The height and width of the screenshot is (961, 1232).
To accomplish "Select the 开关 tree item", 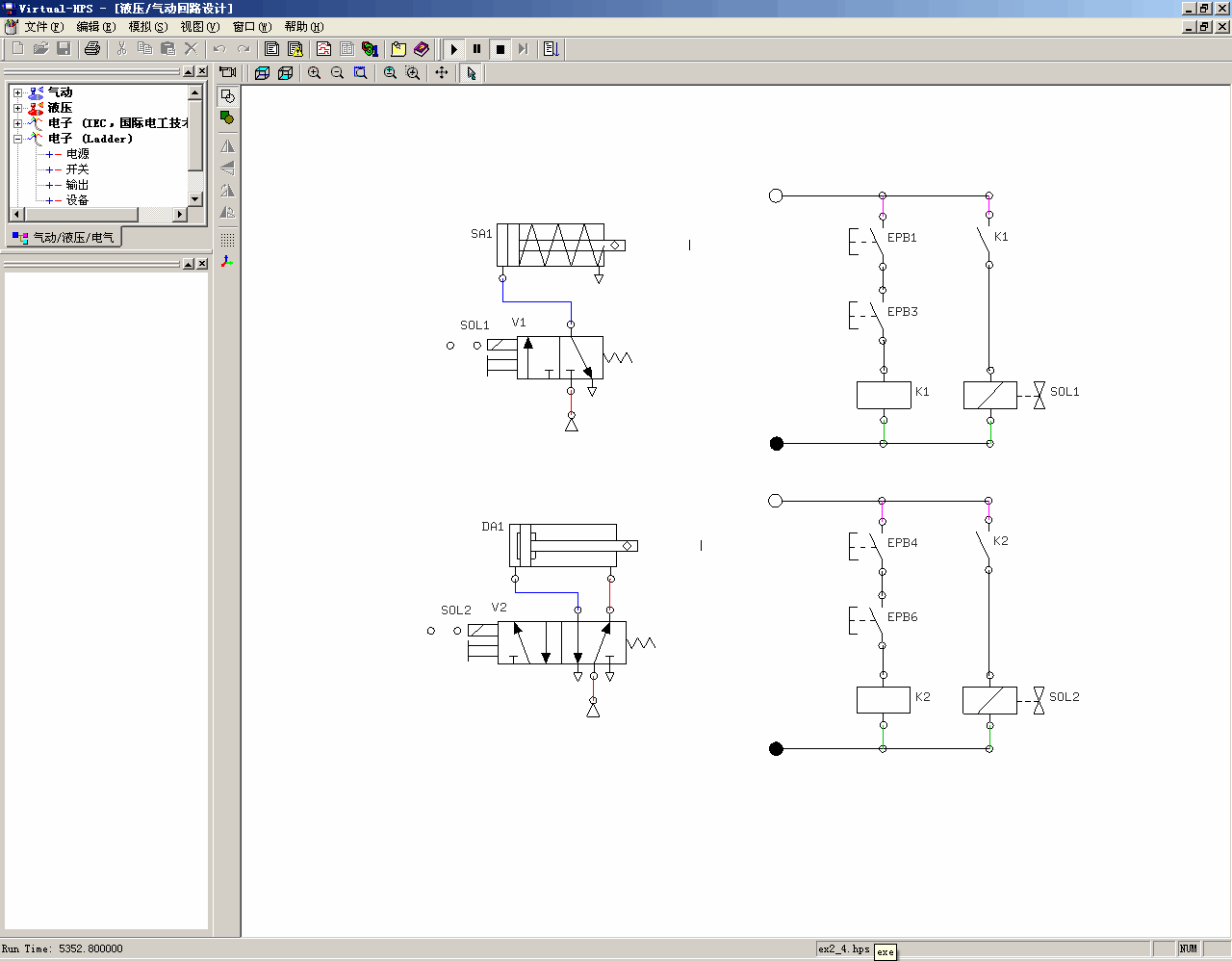I will point(77,169).
